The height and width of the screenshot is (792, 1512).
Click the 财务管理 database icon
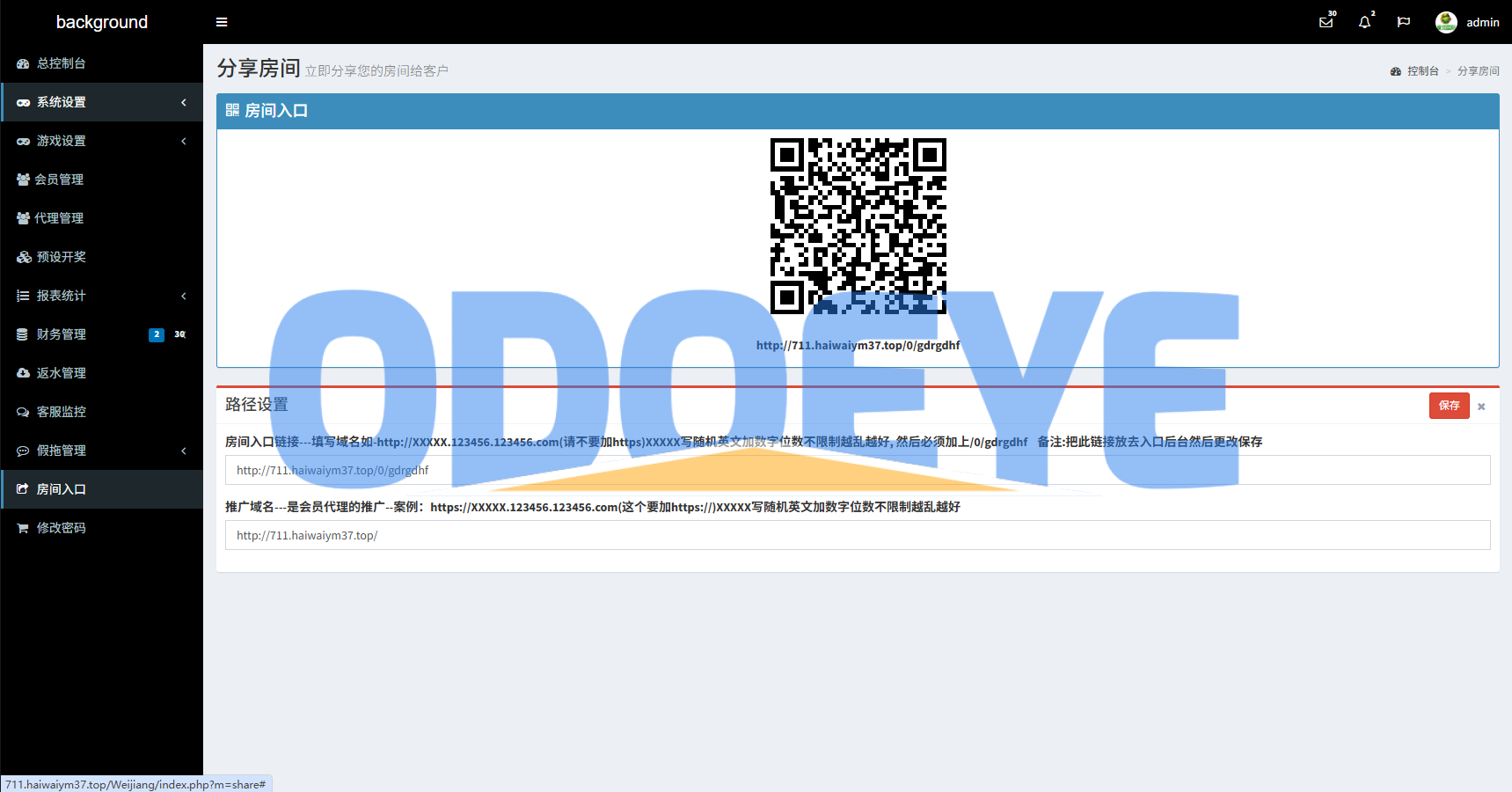(23, 334)
